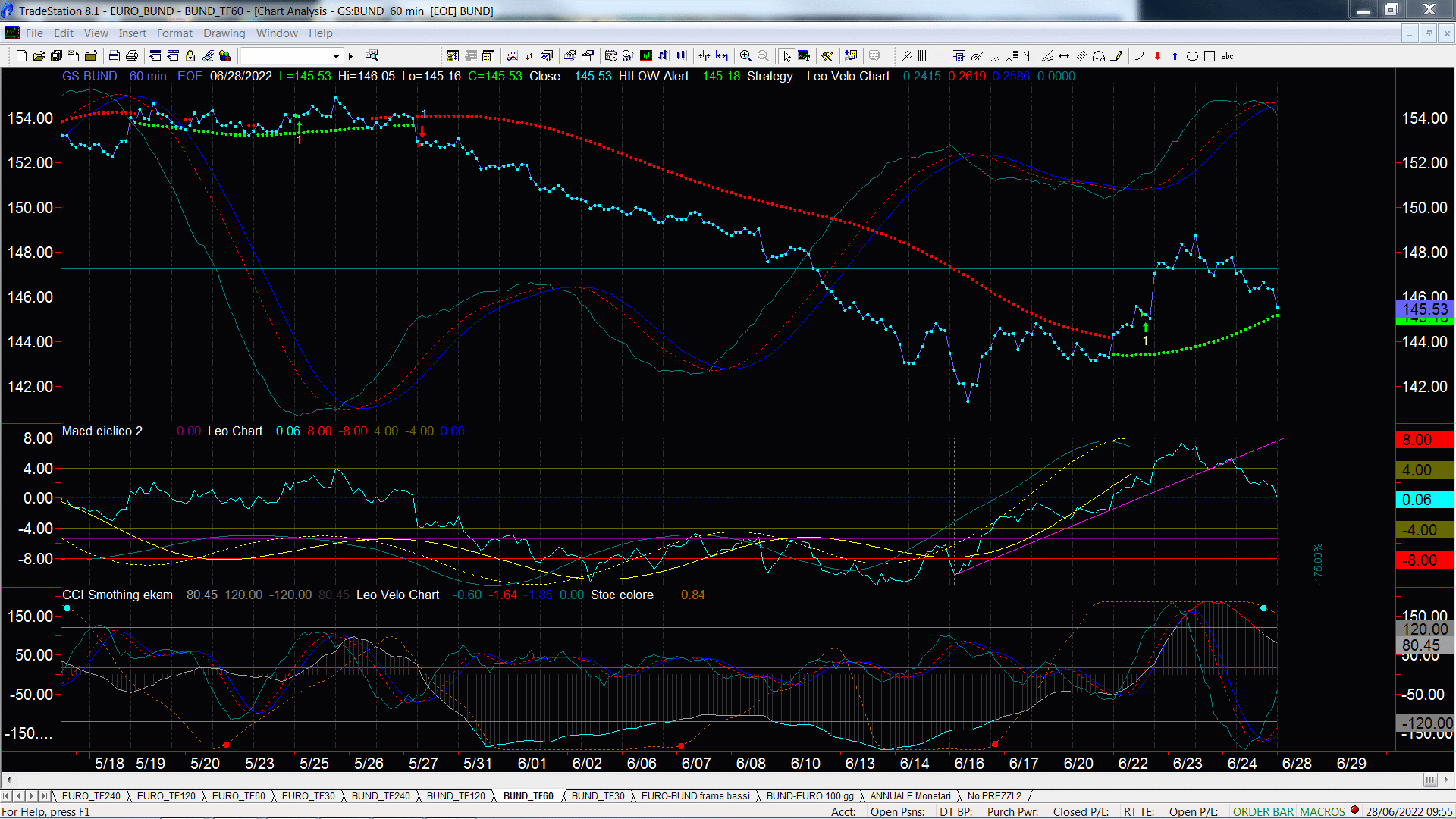The image size is (1456, 819).
Task: Open the Format menu
Action: 174,33
